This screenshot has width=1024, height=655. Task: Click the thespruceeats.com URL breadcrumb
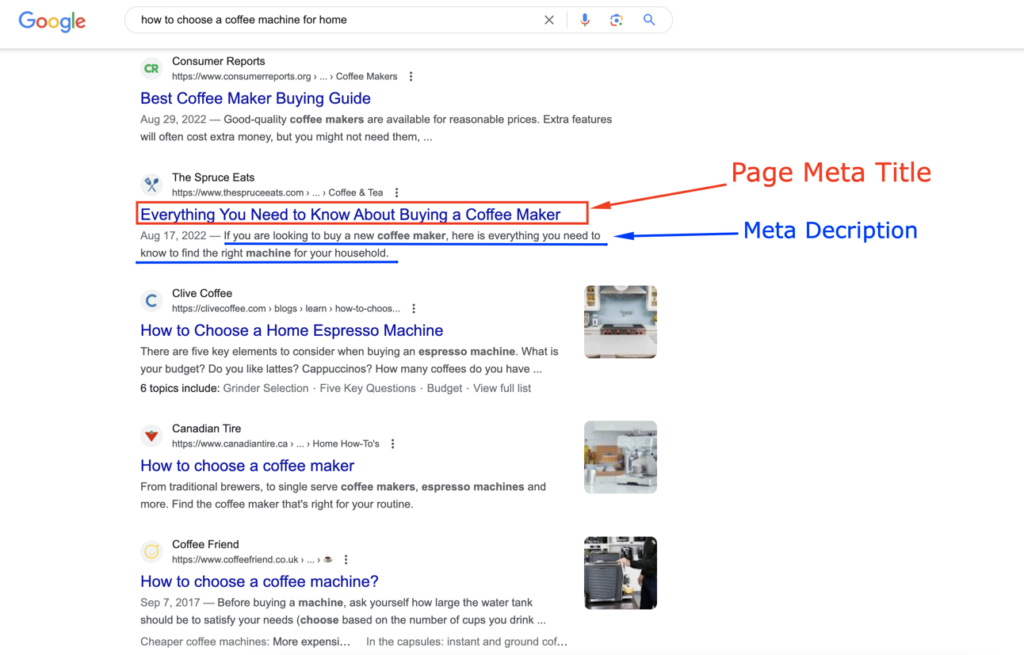(x=278, y=193)
